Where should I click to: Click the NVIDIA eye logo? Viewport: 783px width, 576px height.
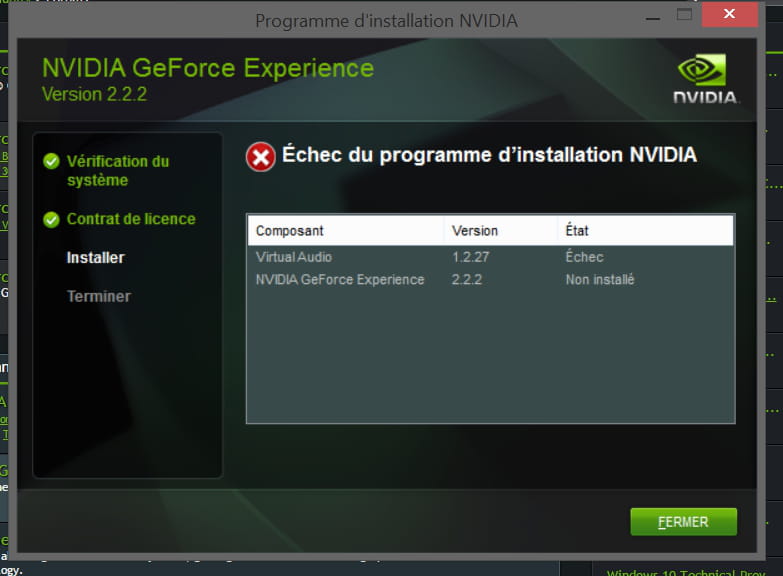pyautogui.click(x=703, y=70)
